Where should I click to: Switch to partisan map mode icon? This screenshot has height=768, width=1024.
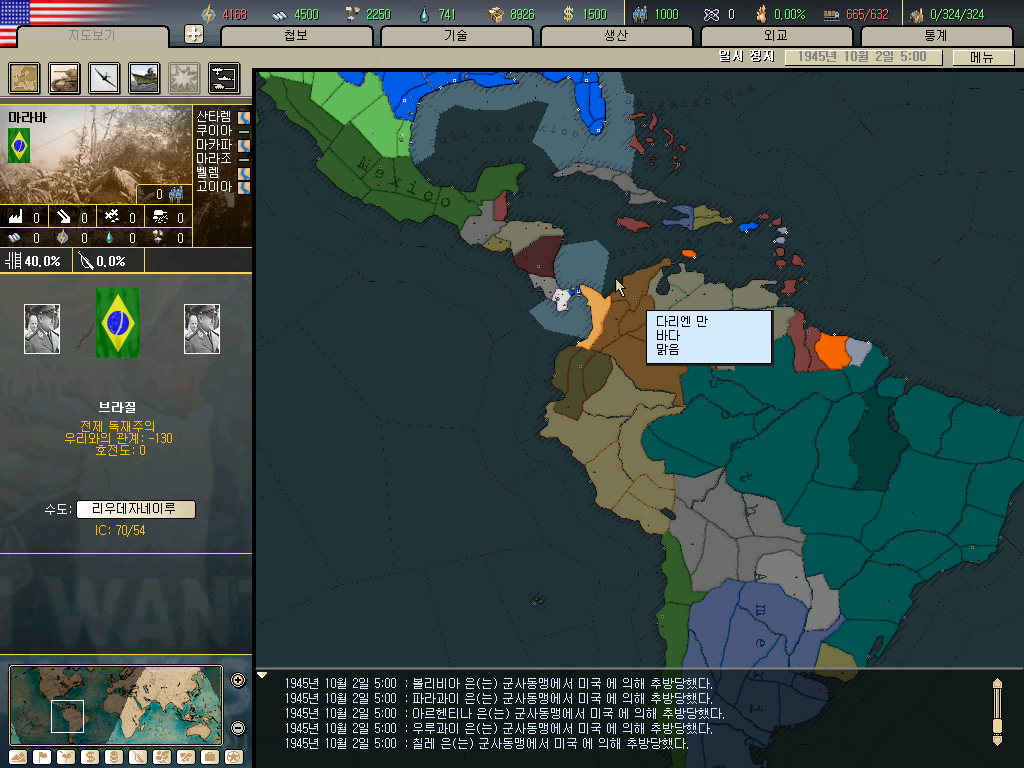[138, 757]
